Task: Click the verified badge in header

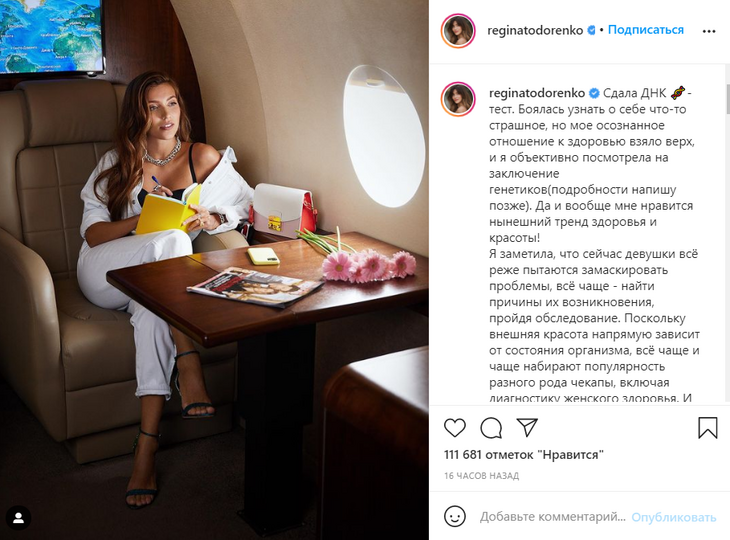Action: (x=591, y=30)
